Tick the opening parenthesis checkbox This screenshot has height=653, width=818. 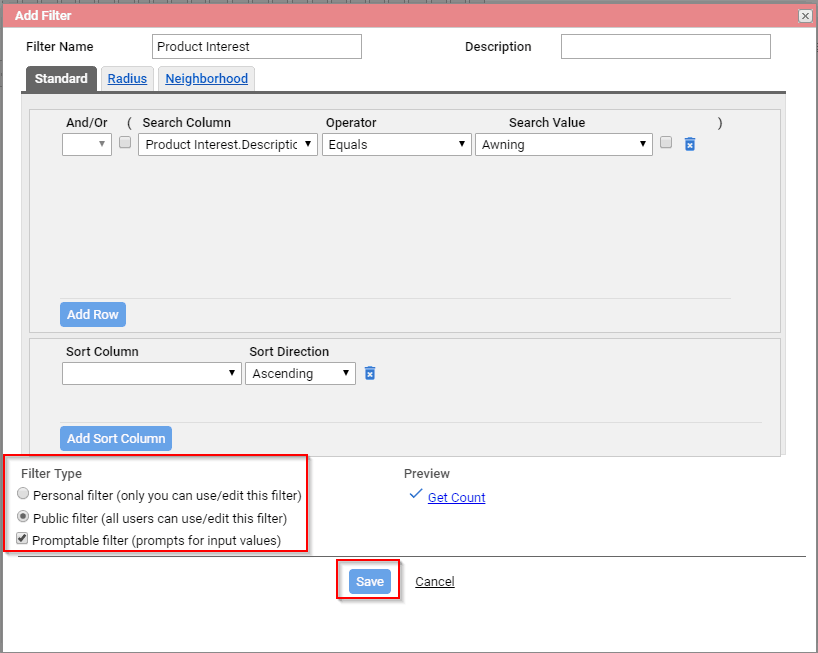(x=125, y=142)
